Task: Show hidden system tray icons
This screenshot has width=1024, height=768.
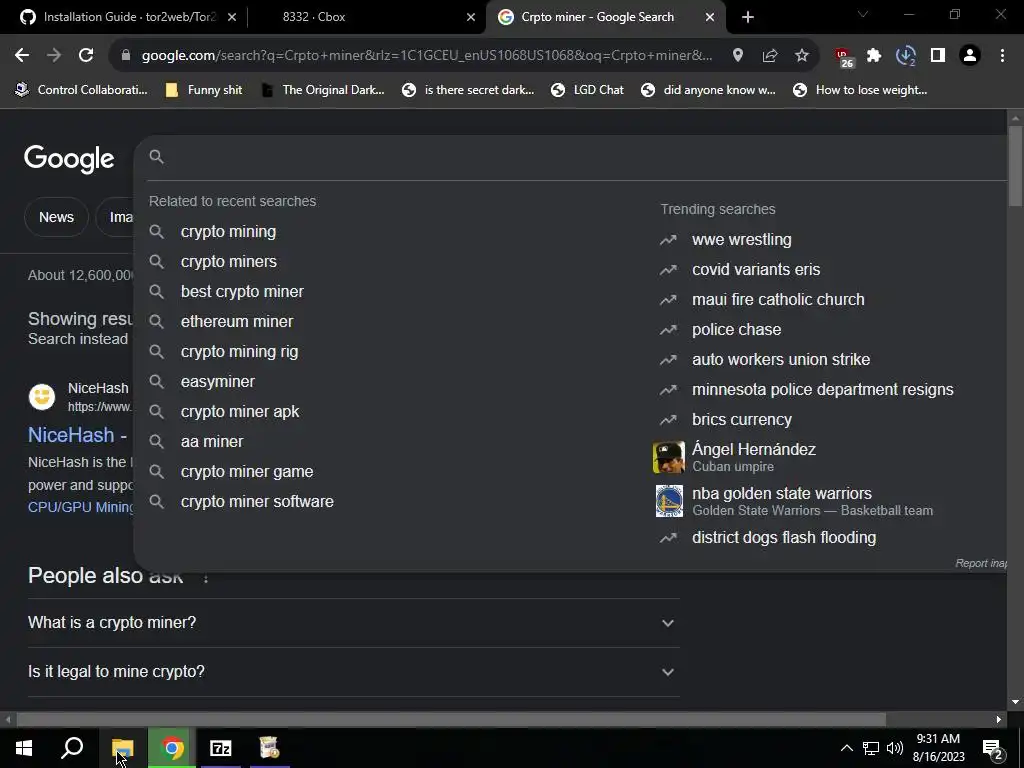Action: coord(846,748)
